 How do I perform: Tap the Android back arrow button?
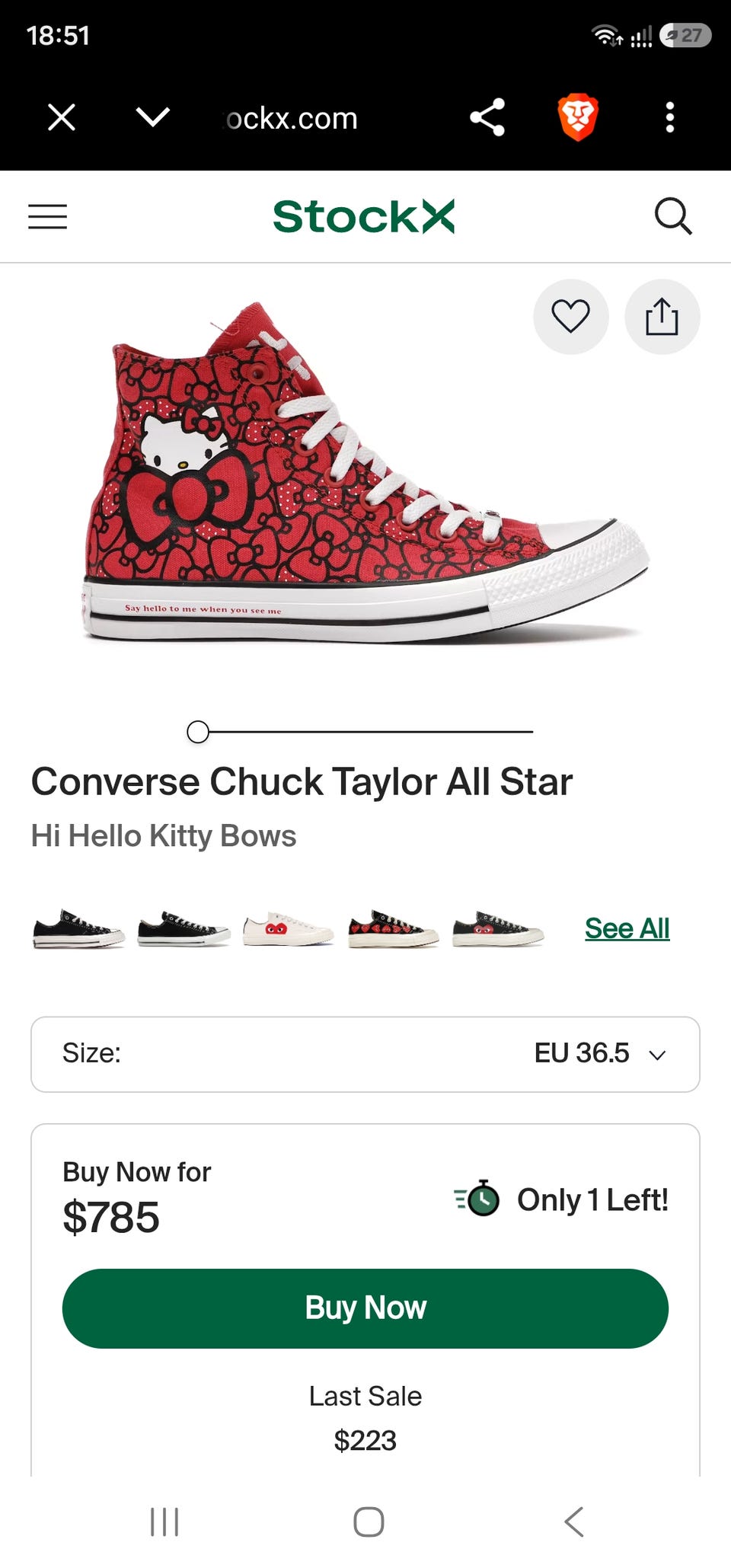click(x=574, y=1522)
